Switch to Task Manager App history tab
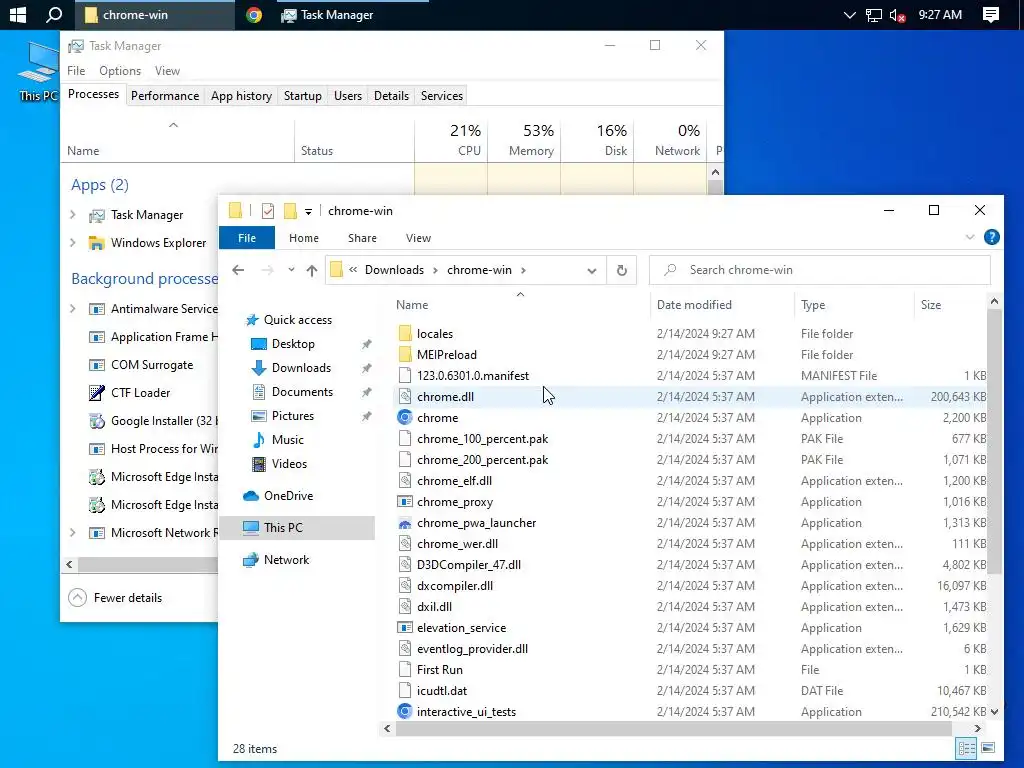 [241, 95]
